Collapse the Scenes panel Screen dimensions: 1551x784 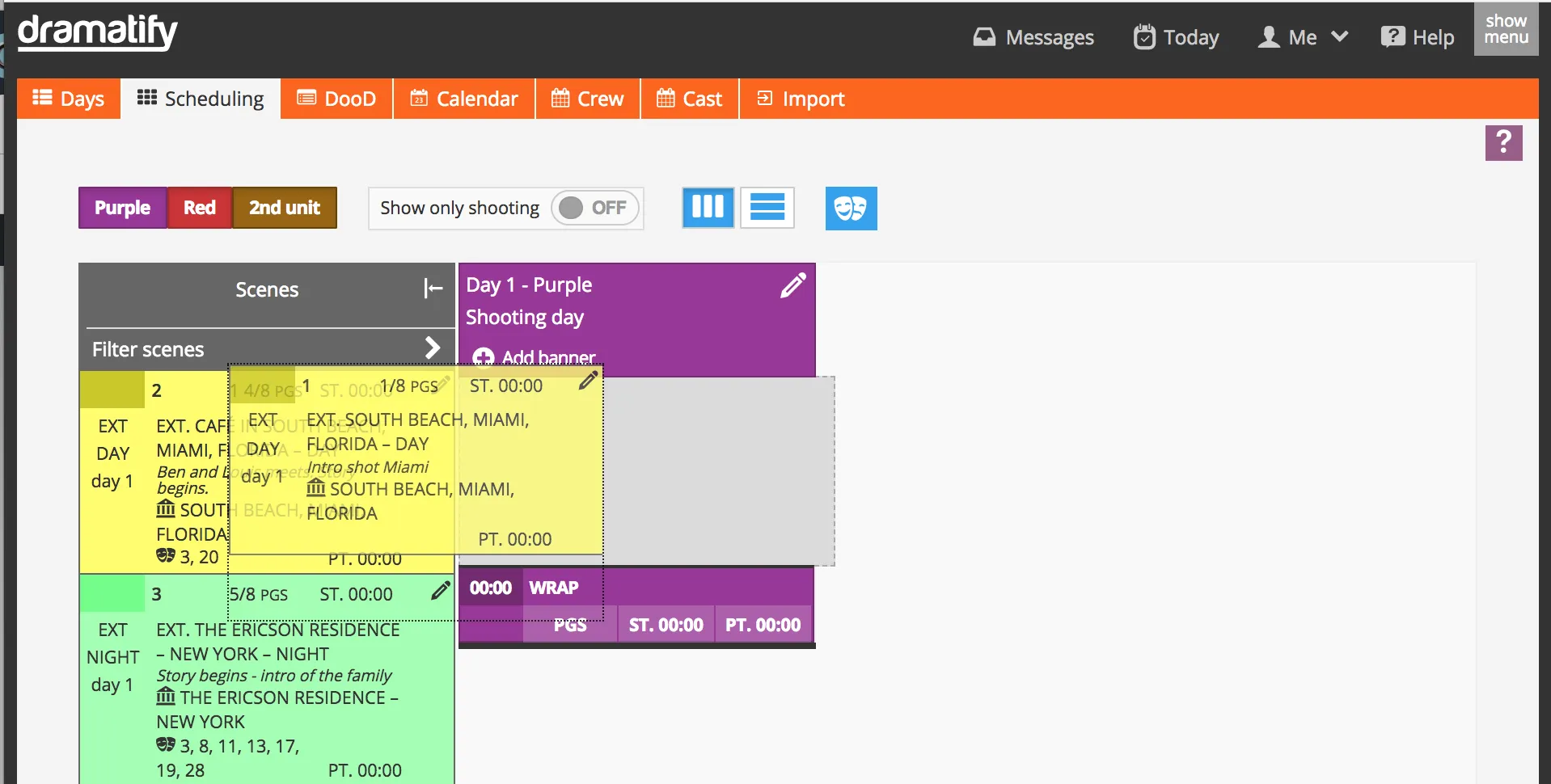coord(433,289)
